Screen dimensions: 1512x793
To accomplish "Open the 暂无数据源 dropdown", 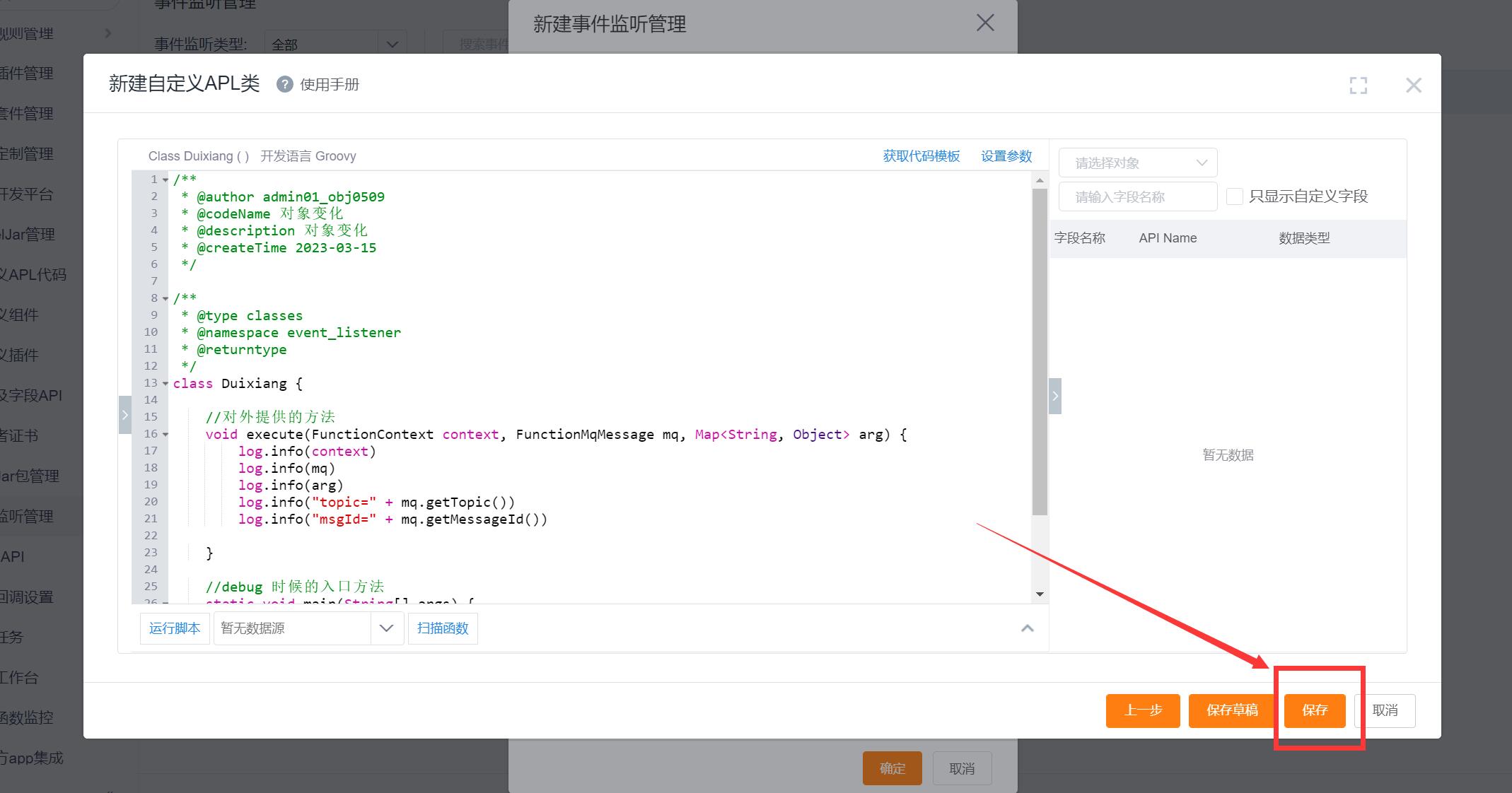I will [308, 628].
